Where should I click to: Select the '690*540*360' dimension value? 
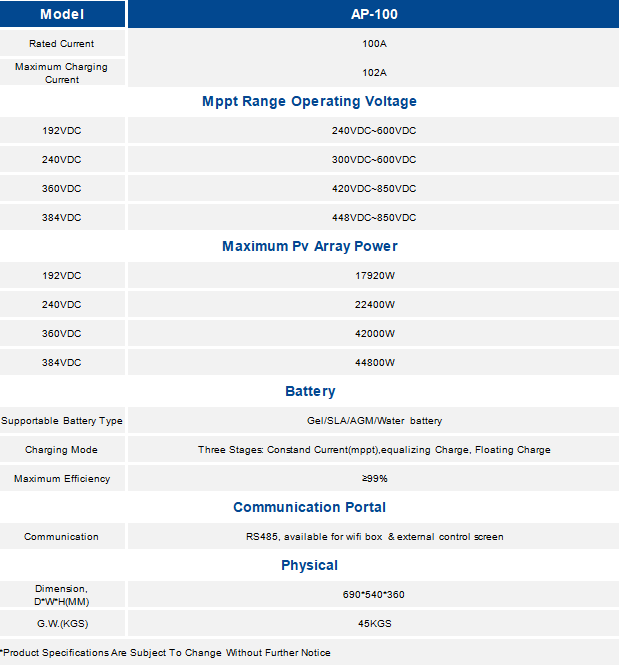(374, 595)
